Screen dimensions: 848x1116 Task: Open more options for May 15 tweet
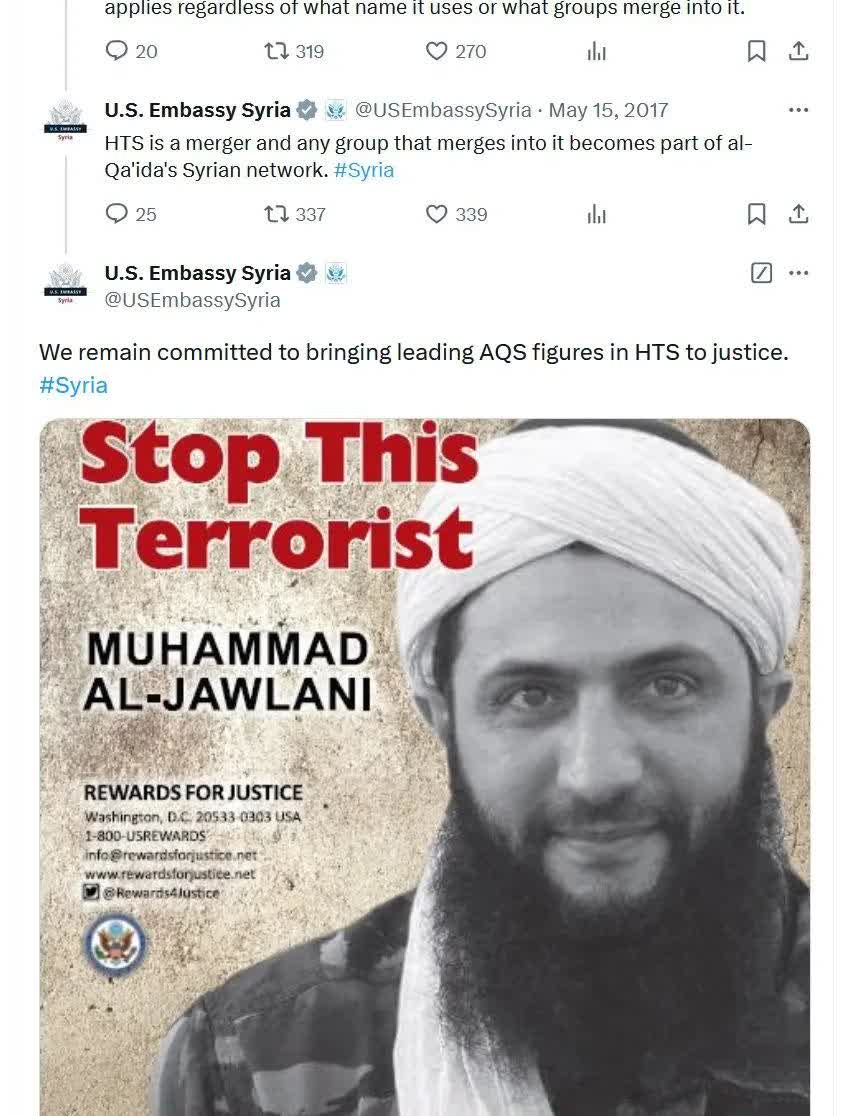click(799, 110)
